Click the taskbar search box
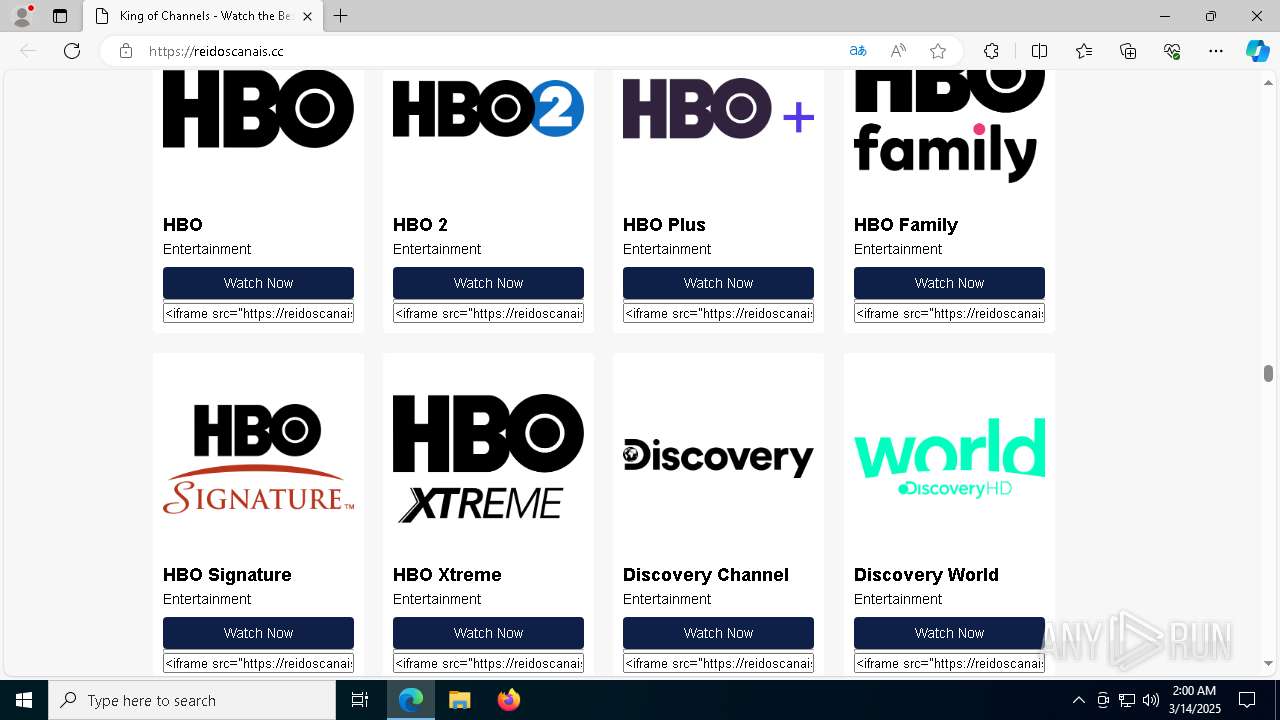 pos(192,700)
